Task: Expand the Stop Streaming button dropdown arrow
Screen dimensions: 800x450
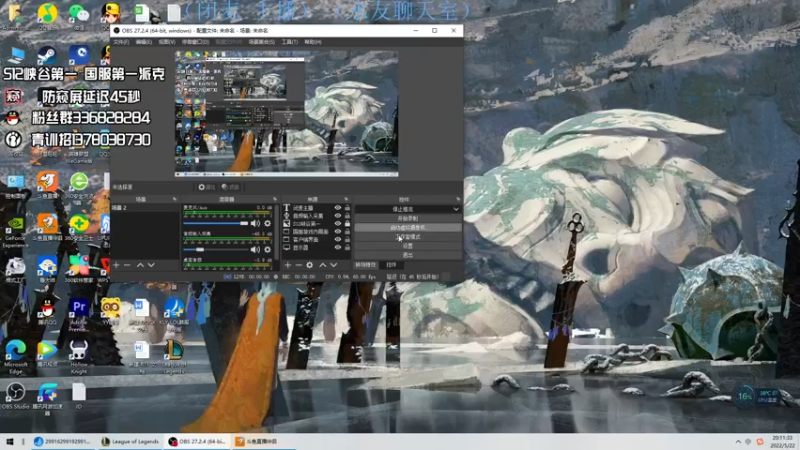Action: 456,209
